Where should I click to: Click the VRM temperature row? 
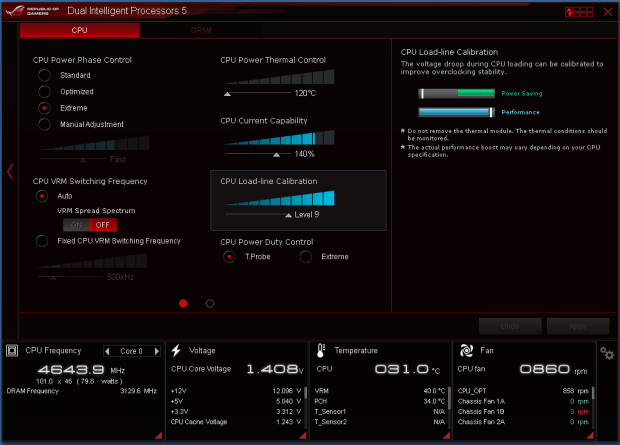[x=380, y=391]
